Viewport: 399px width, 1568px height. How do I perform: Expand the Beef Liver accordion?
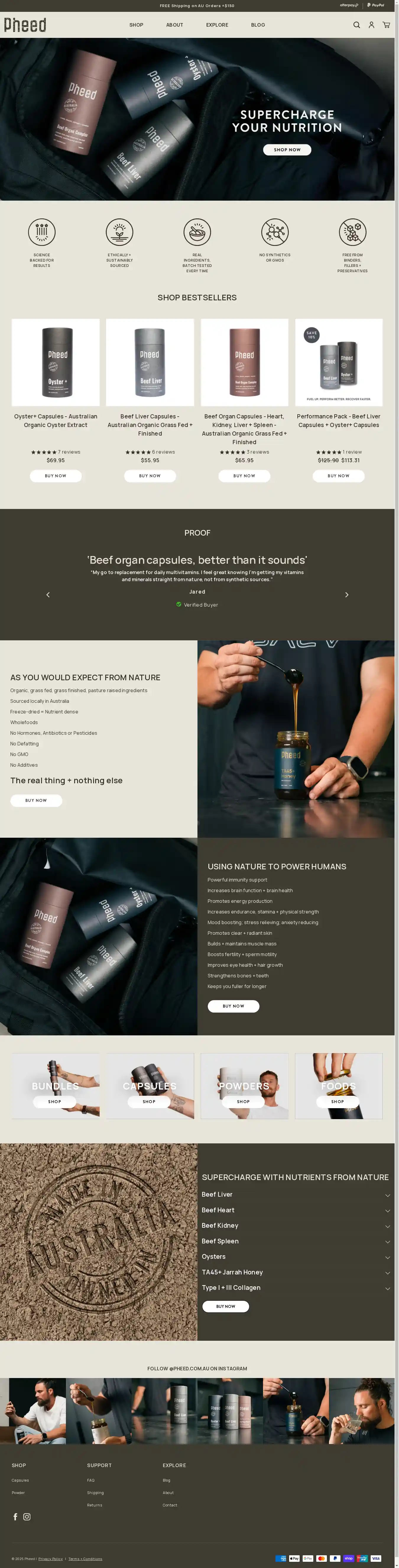[x=296, y=1195]
